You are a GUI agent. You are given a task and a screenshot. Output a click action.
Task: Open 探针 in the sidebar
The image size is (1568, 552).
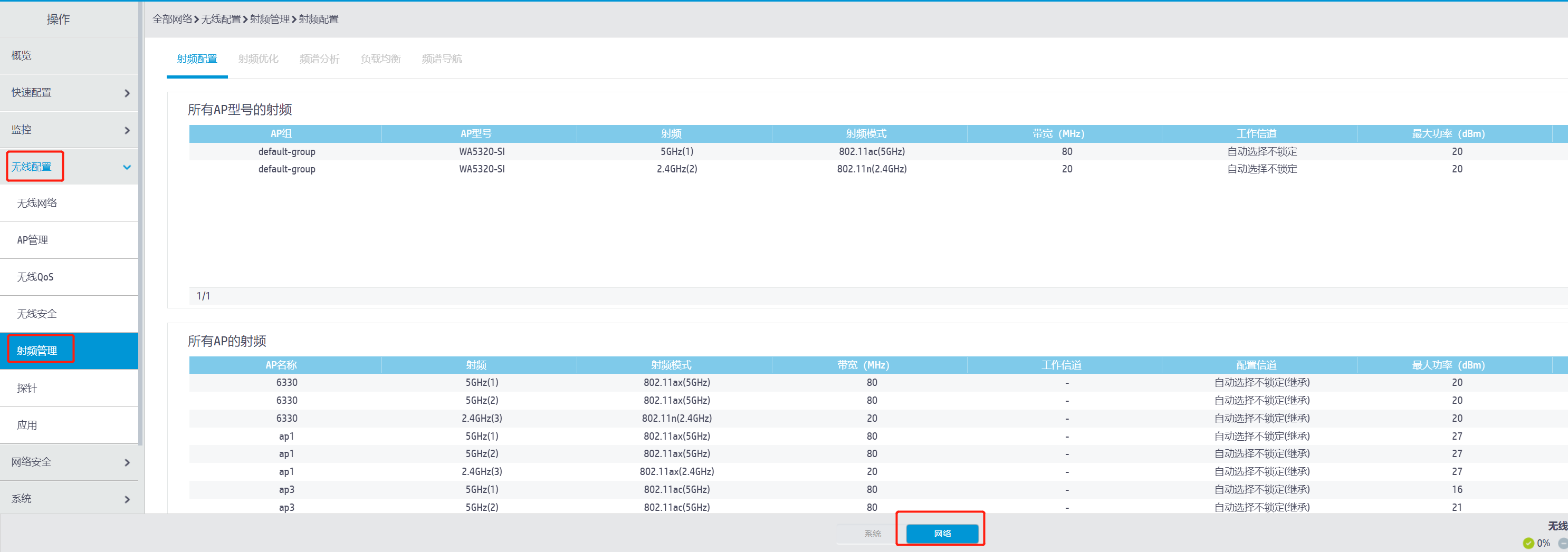69,388
